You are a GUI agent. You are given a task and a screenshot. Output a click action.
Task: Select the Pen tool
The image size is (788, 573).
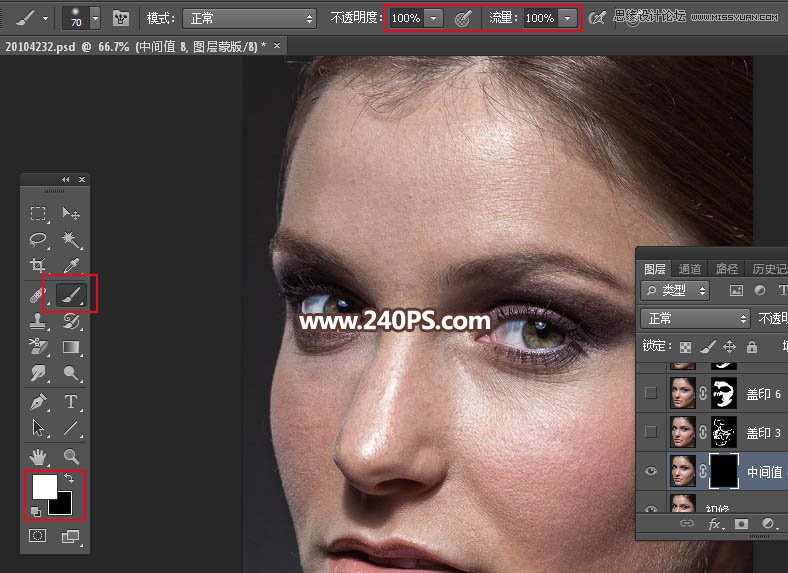pos(38,402)
